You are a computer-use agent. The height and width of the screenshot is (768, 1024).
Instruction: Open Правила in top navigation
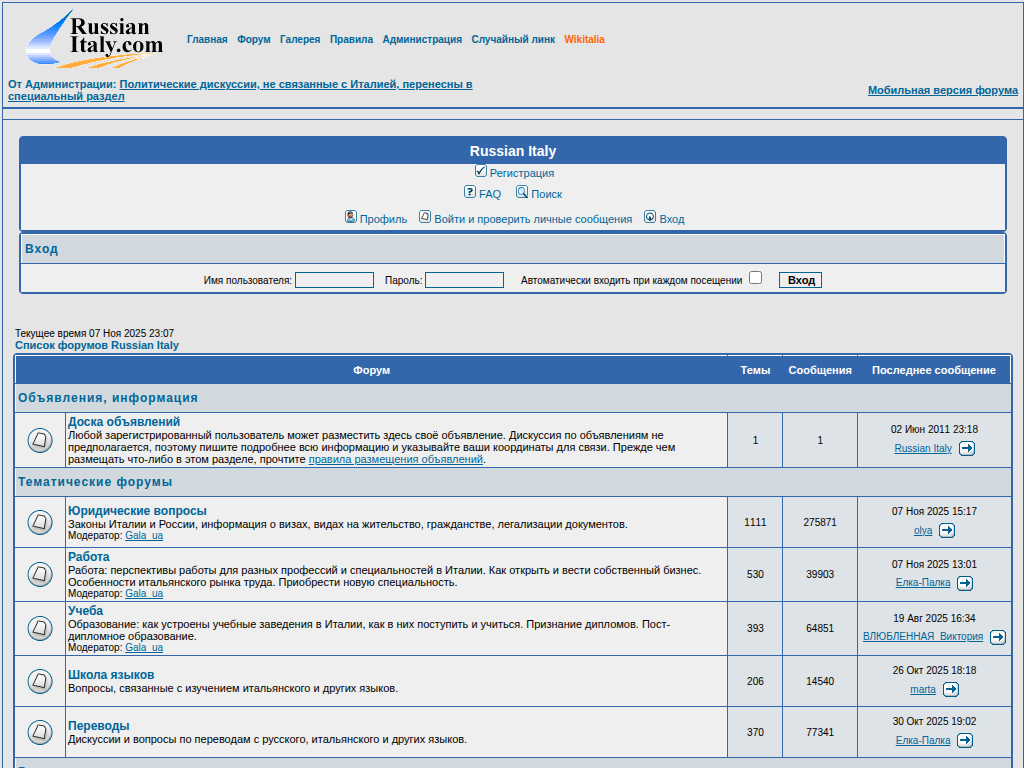click(x=351, y=40)
